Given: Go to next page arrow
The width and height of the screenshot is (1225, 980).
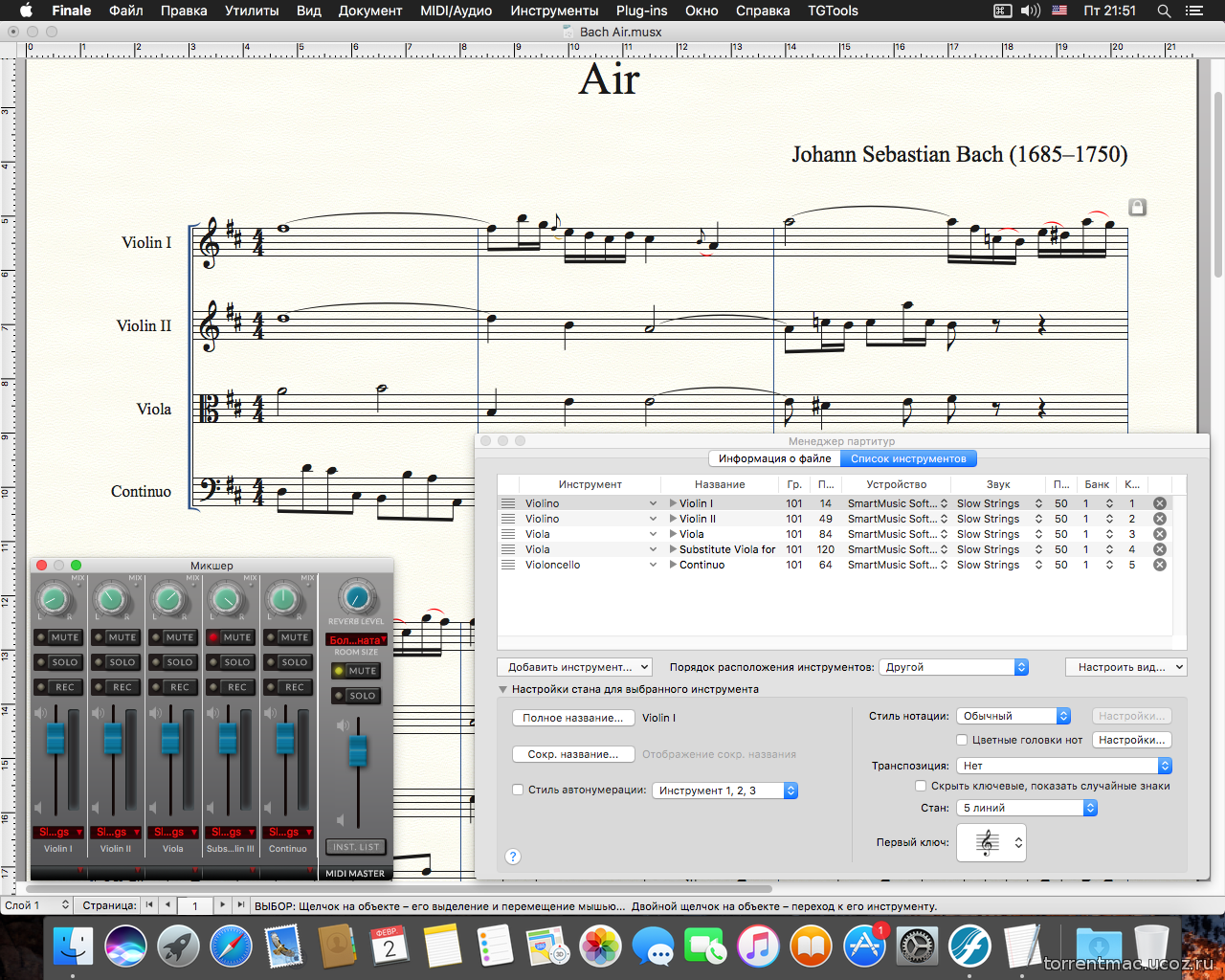Looking at the screenshot, I should coord(222,904).
